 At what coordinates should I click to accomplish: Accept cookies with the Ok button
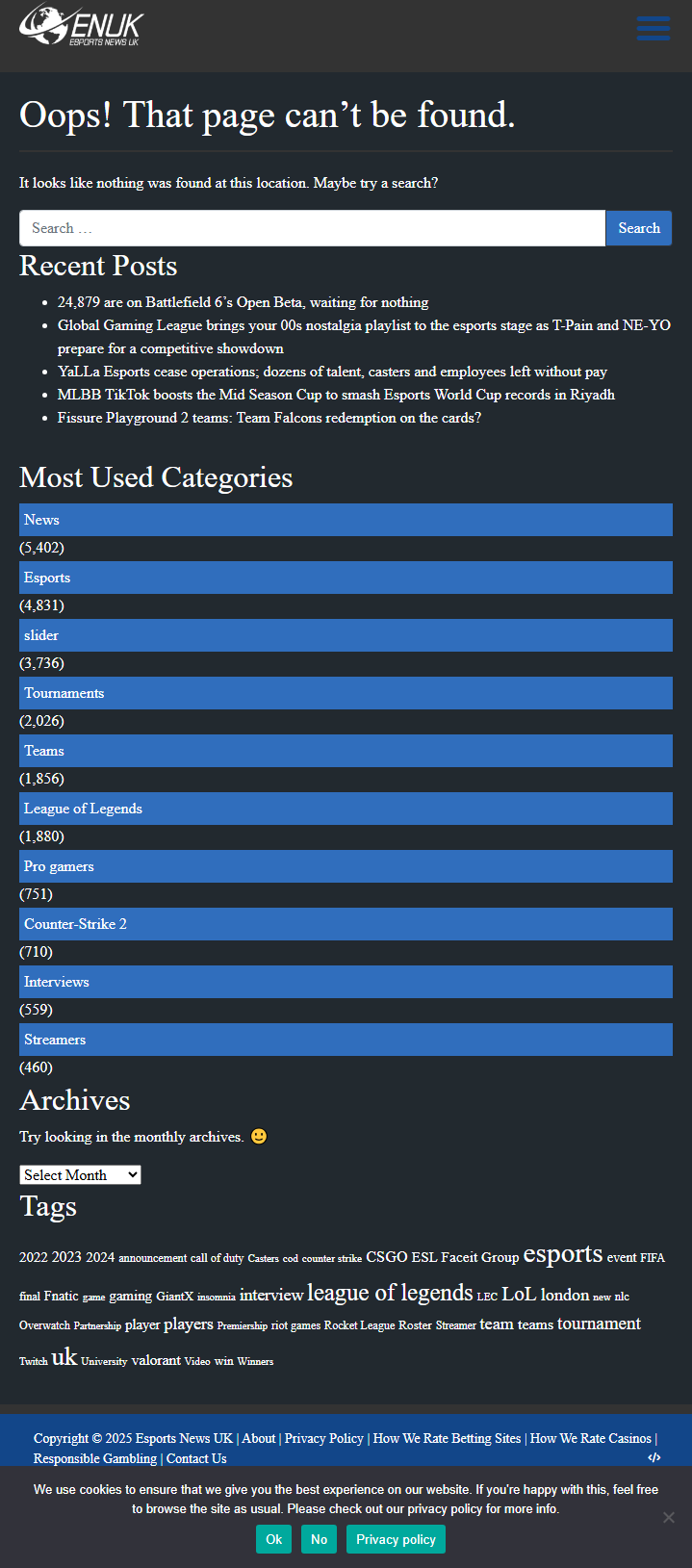point(273,1539)
